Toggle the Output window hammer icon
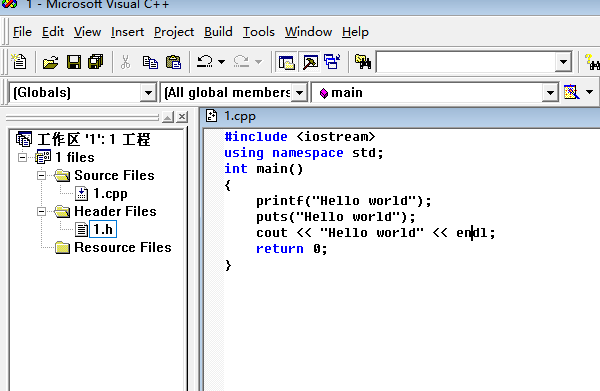600x391 pixels. [x=310, y=62]
